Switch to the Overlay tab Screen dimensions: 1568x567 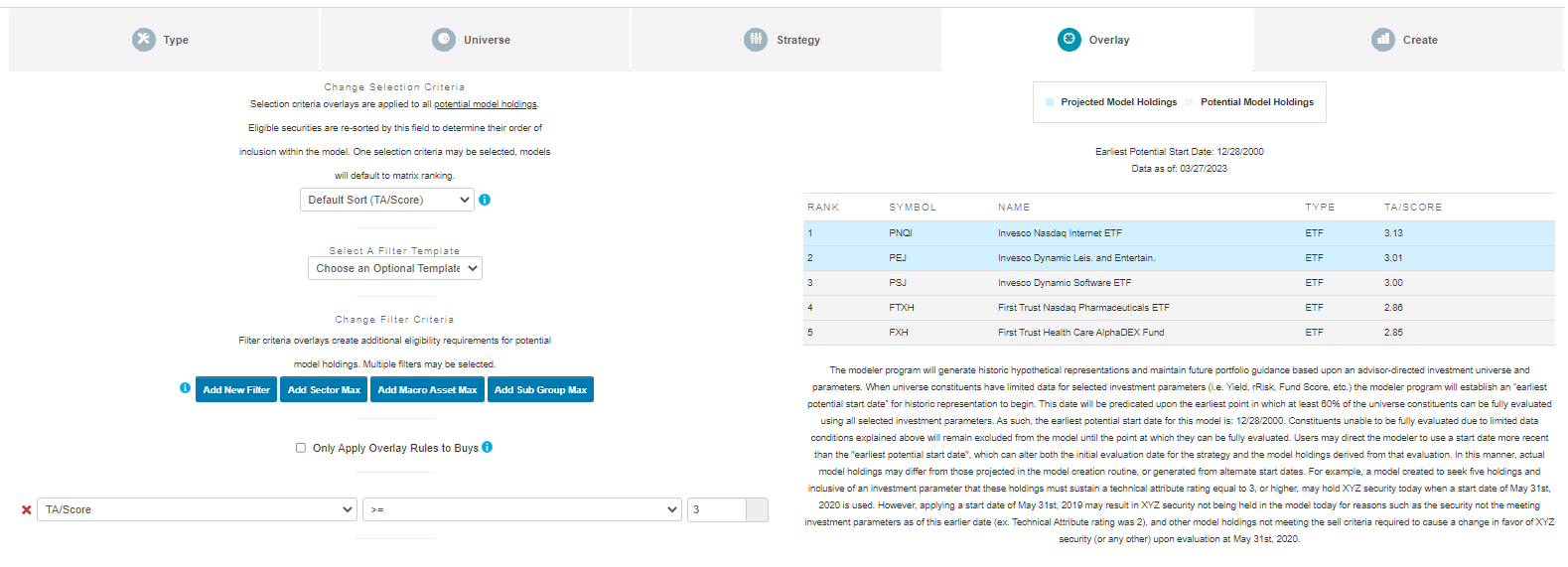tap(1096, 40)
